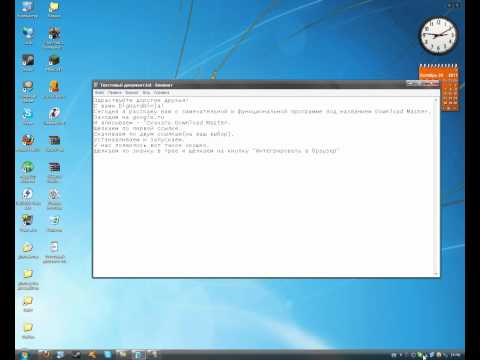Select the text document file icon on desktop
Screen dimensions: 480x360
coord(54,251)
